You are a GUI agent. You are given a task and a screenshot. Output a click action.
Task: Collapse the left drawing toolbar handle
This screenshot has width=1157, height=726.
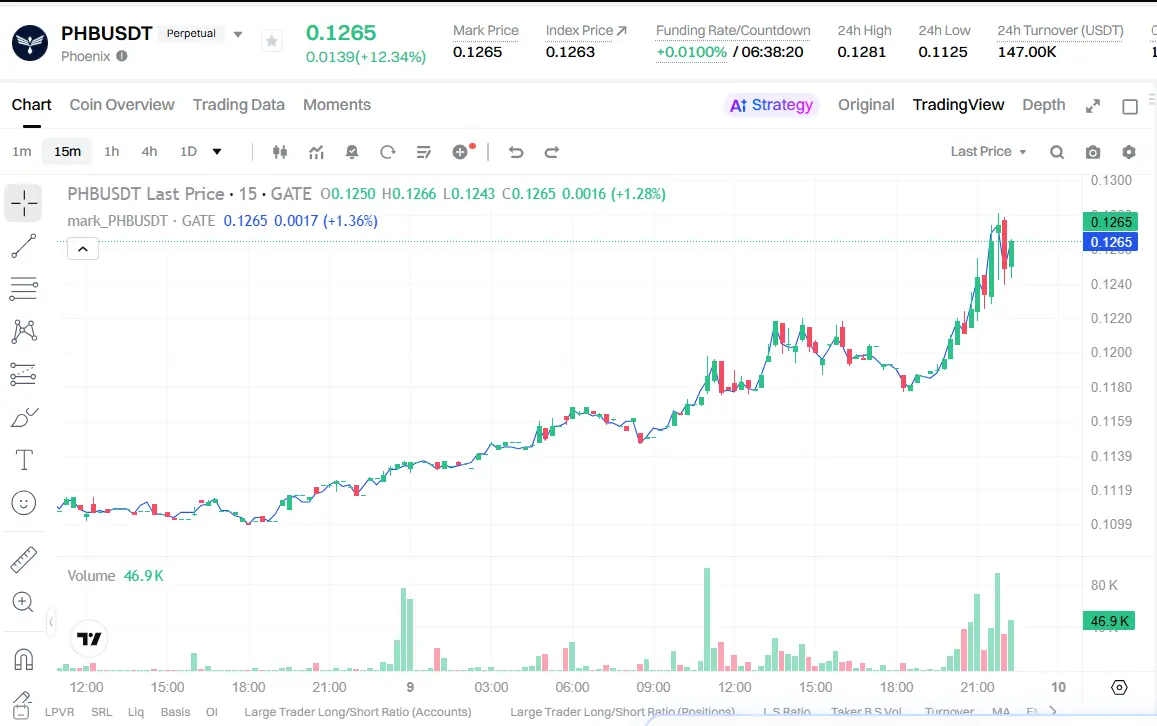51,623
